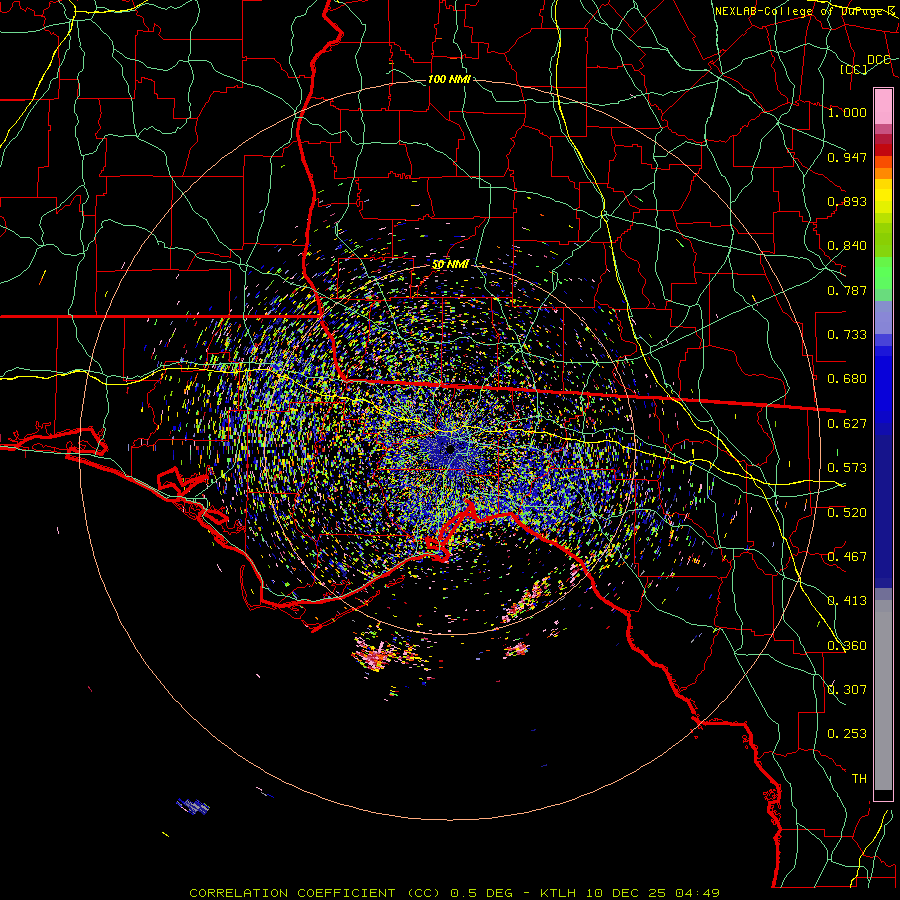Select the 0.520 scale label

847,513
